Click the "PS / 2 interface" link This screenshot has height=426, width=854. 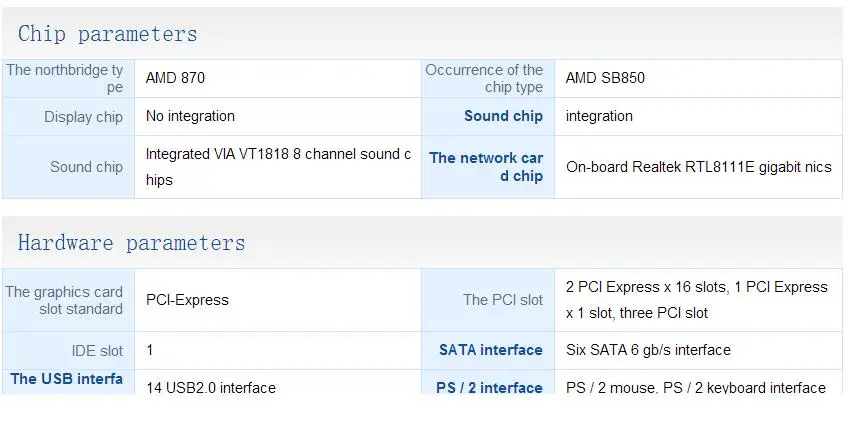(x=489, y=387)
